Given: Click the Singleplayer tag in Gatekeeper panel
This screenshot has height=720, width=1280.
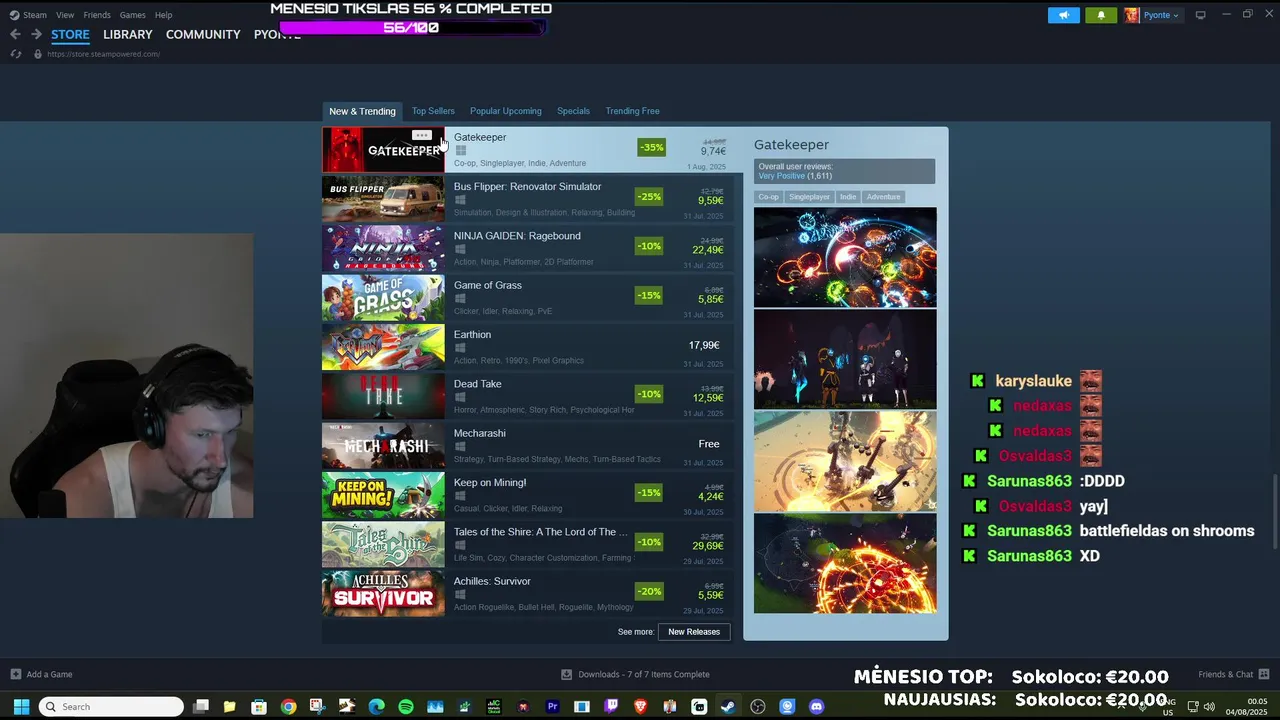Looking at the screenshot, I should 809,197.
